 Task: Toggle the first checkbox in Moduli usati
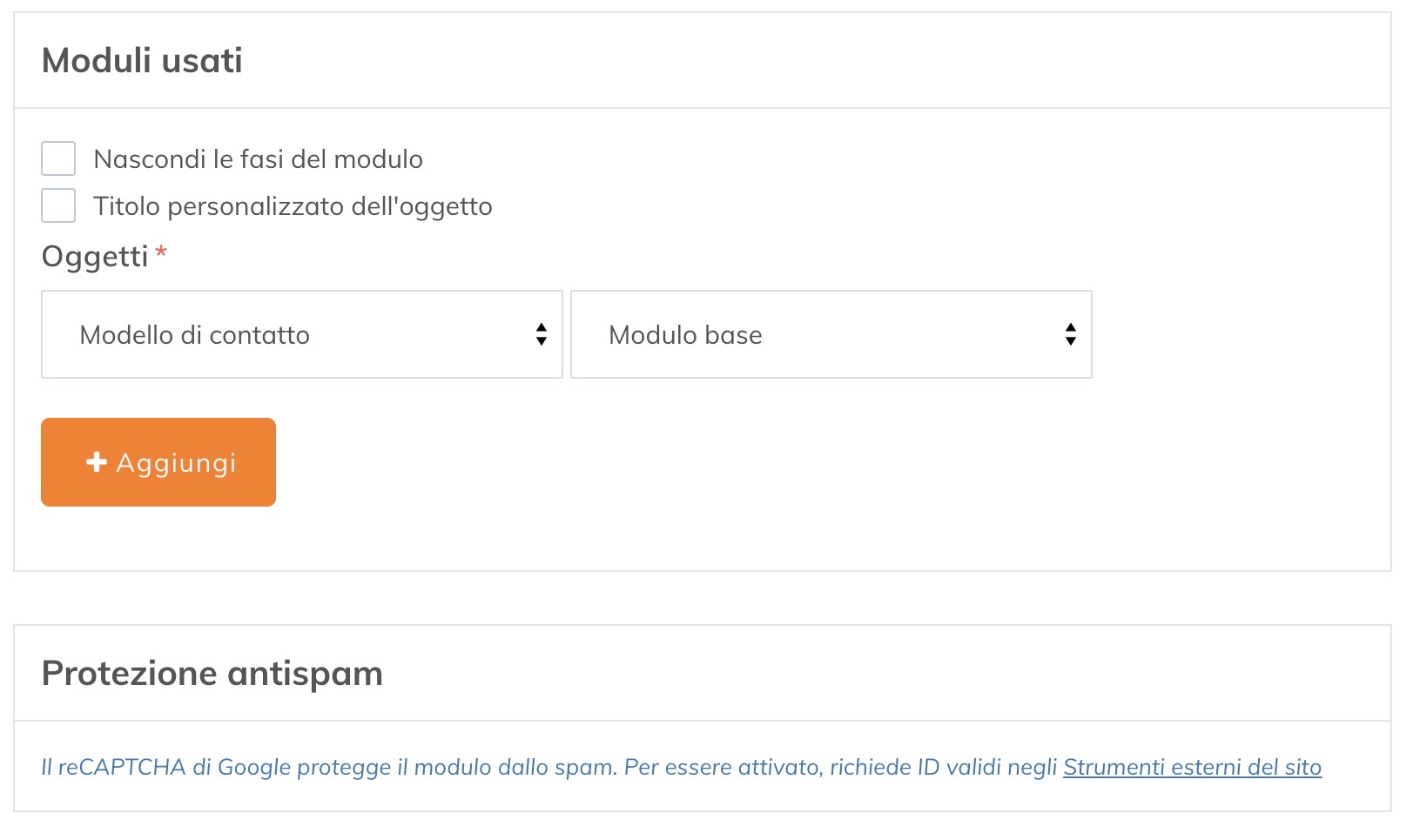(x=57, y=158)
